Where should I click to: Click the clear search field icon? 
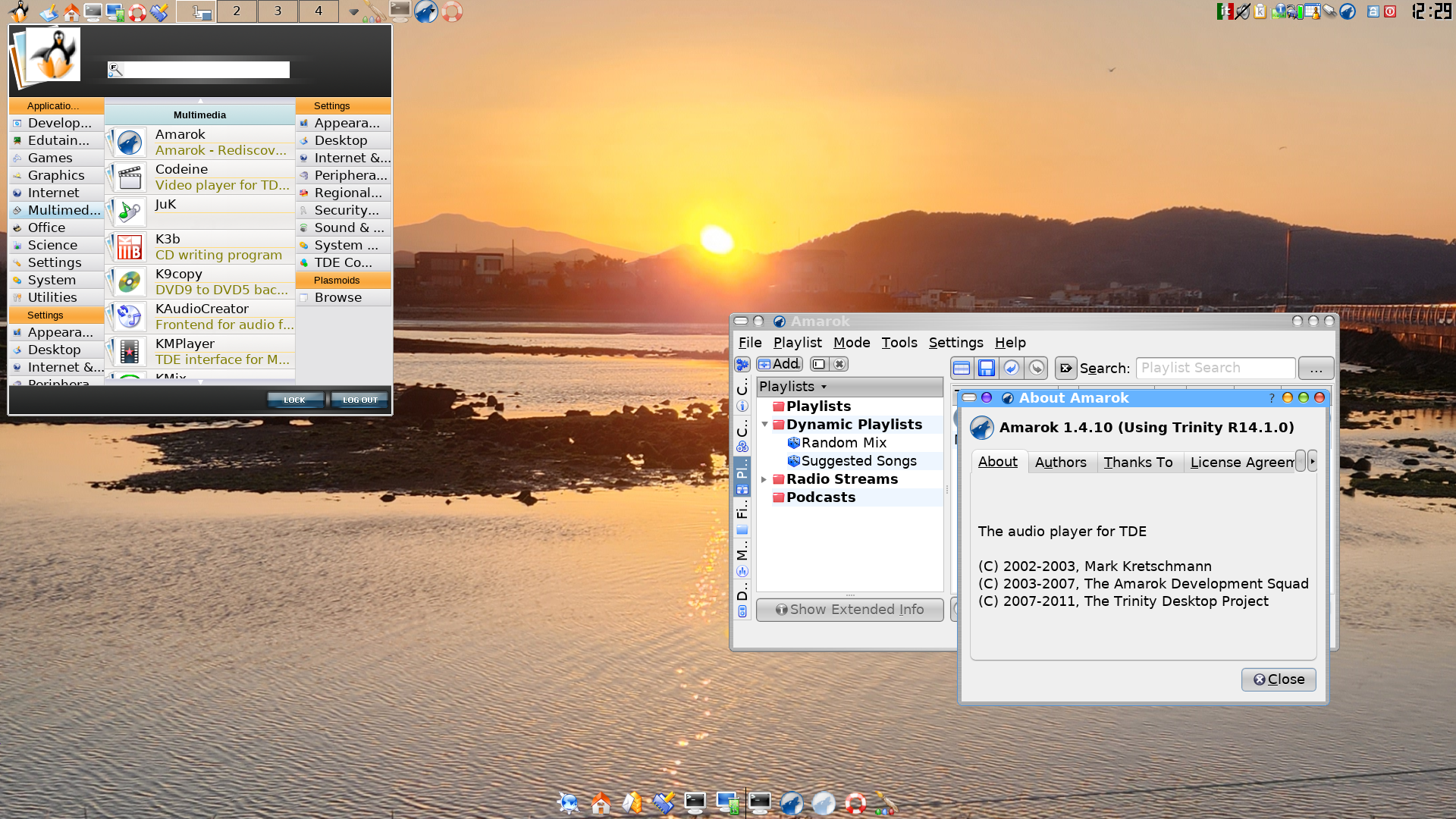[x=1065, y=369]
